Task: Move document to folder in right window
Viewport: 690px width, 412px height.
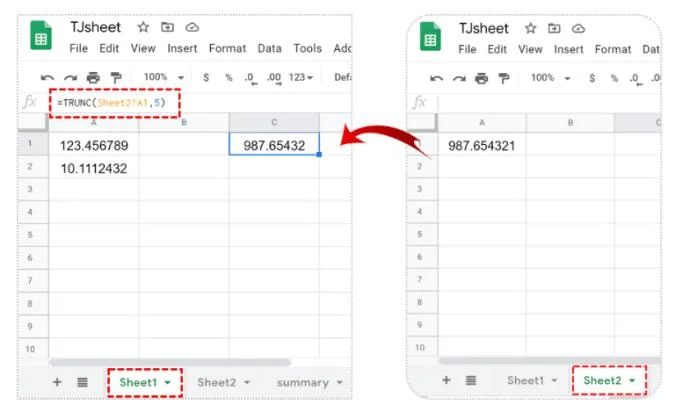Action: [554, 29]
